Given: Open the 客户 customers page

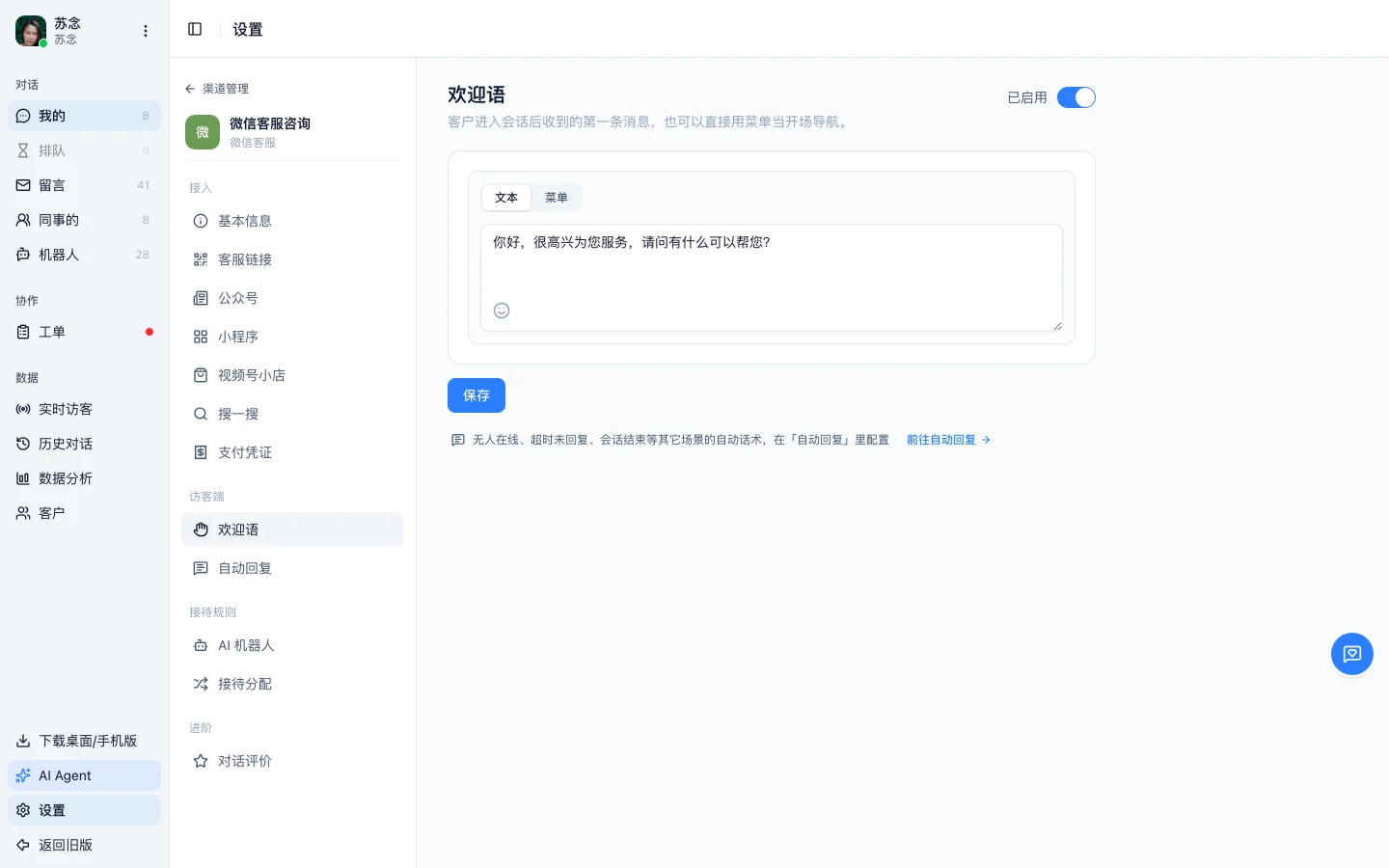Looking at the screenshot, I should tap(84, 513).
